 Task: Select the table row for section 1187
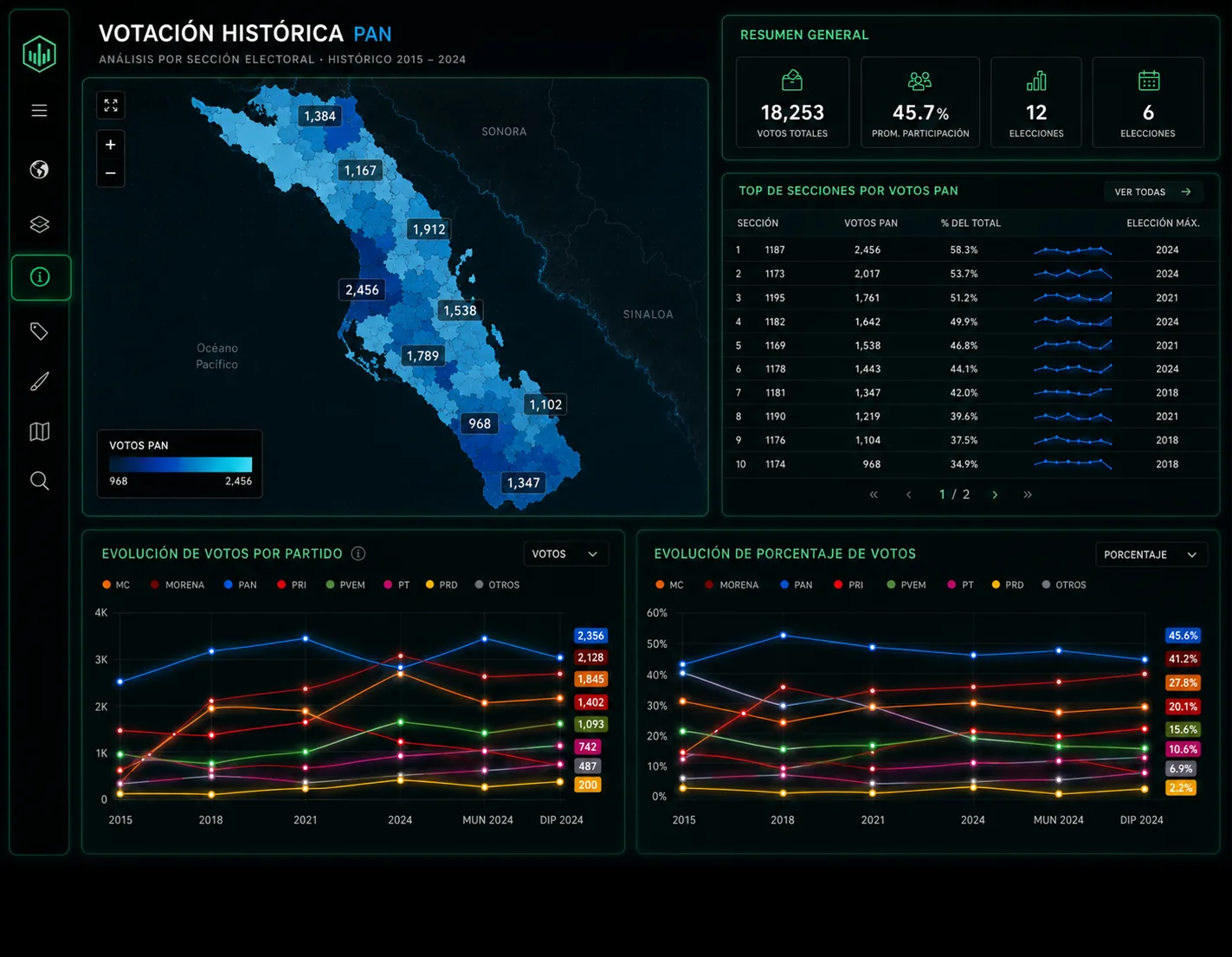pyautogui.click(x=971, y=250)
